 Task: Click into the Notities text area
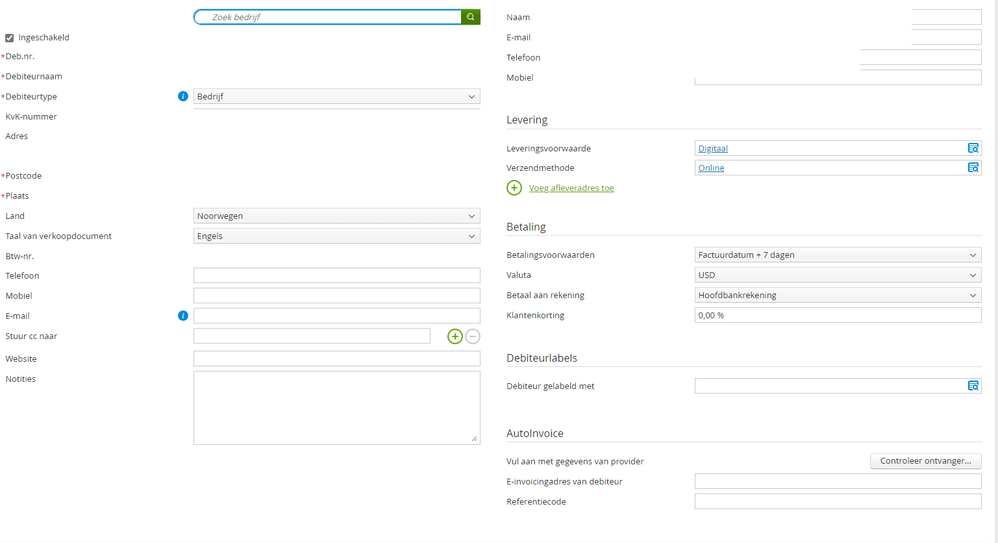point(337,408)
